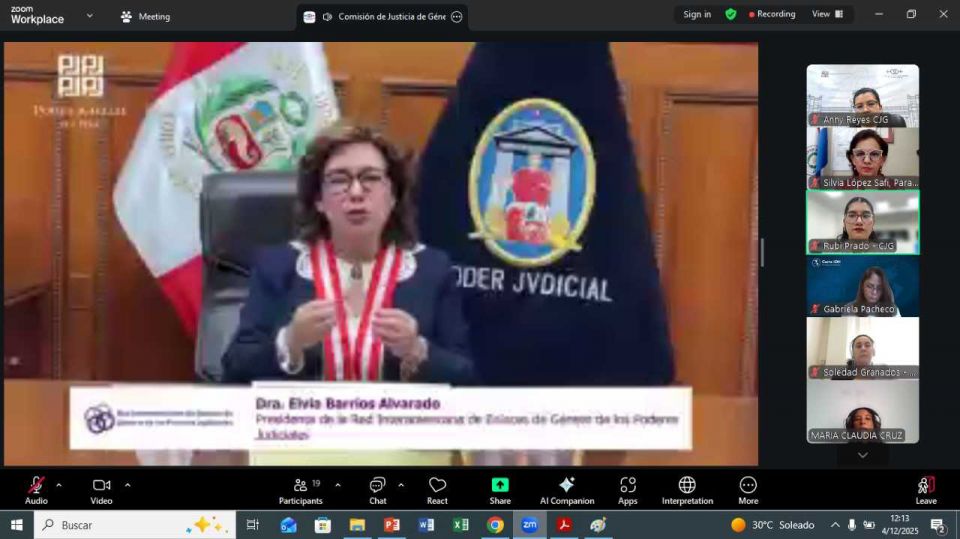Viewport: 960px width, 539px height.
Task: Switch to the Meeting tab
Action: click(x=145, y=16)
